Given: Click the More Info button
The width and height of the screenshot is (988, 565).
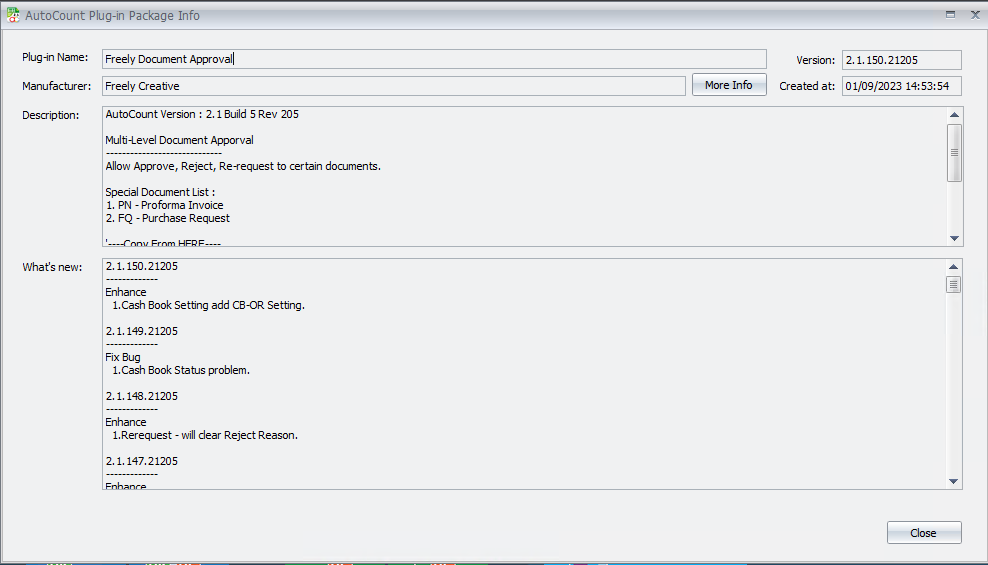Looking at the screenshot, I should pos(729,85).
